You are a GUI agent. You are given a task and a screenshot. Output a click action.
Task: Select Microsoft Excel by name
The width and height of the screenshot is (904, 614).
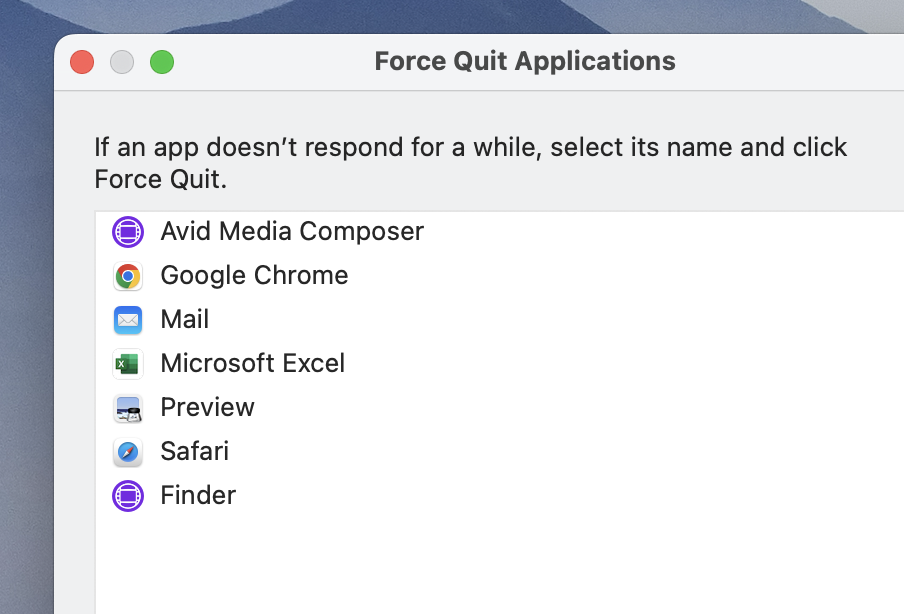click(x=252, y=364)
